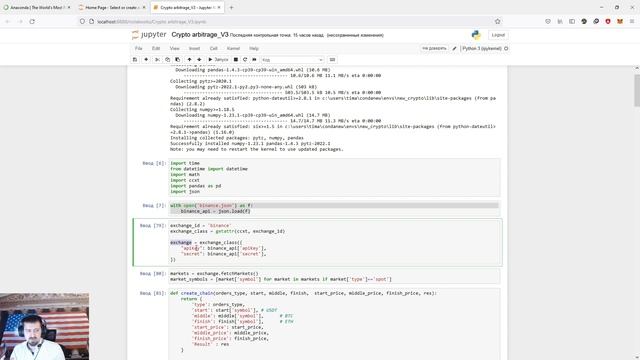
Task: Open the Firefox Pocket save icon
Action: click(x=548, y=21)
